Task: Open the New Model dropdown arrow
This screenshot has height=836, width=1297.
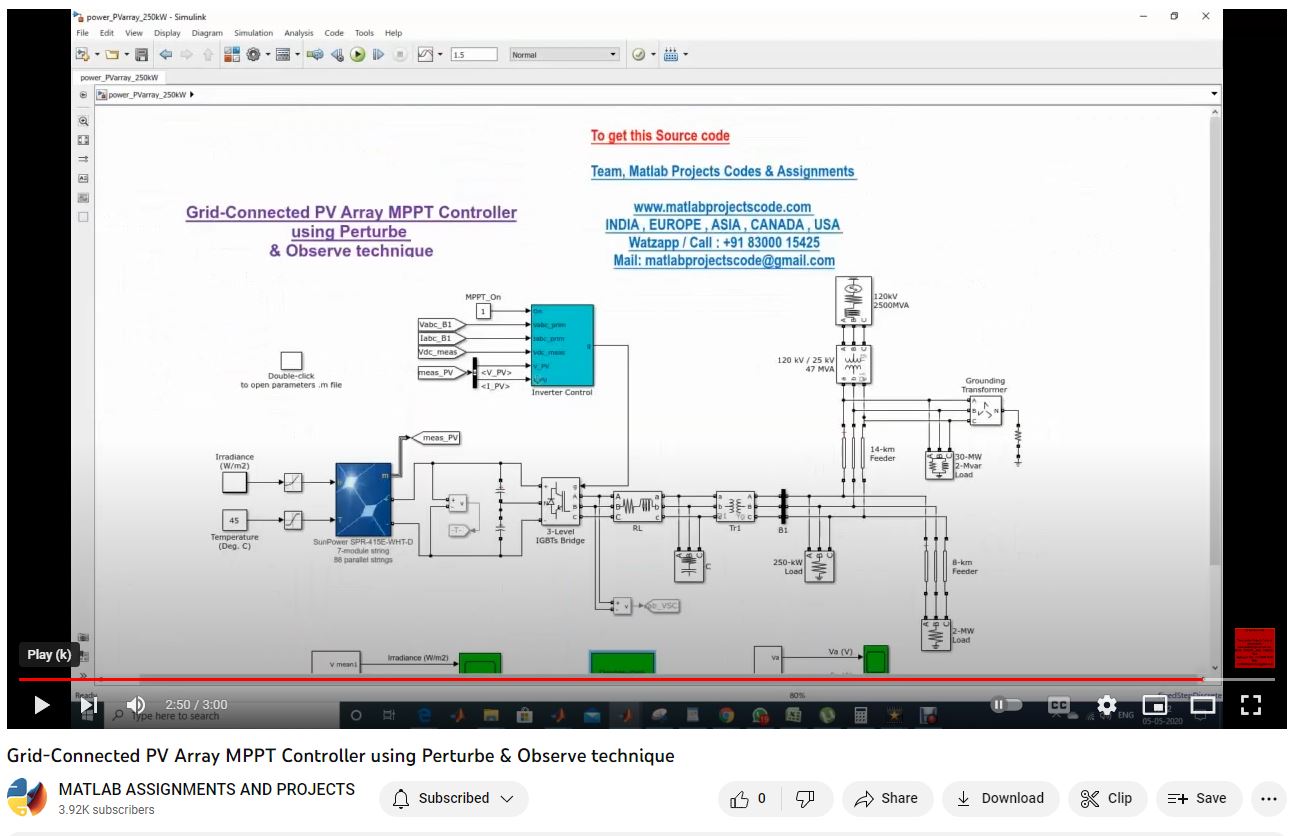Action: 97,54
